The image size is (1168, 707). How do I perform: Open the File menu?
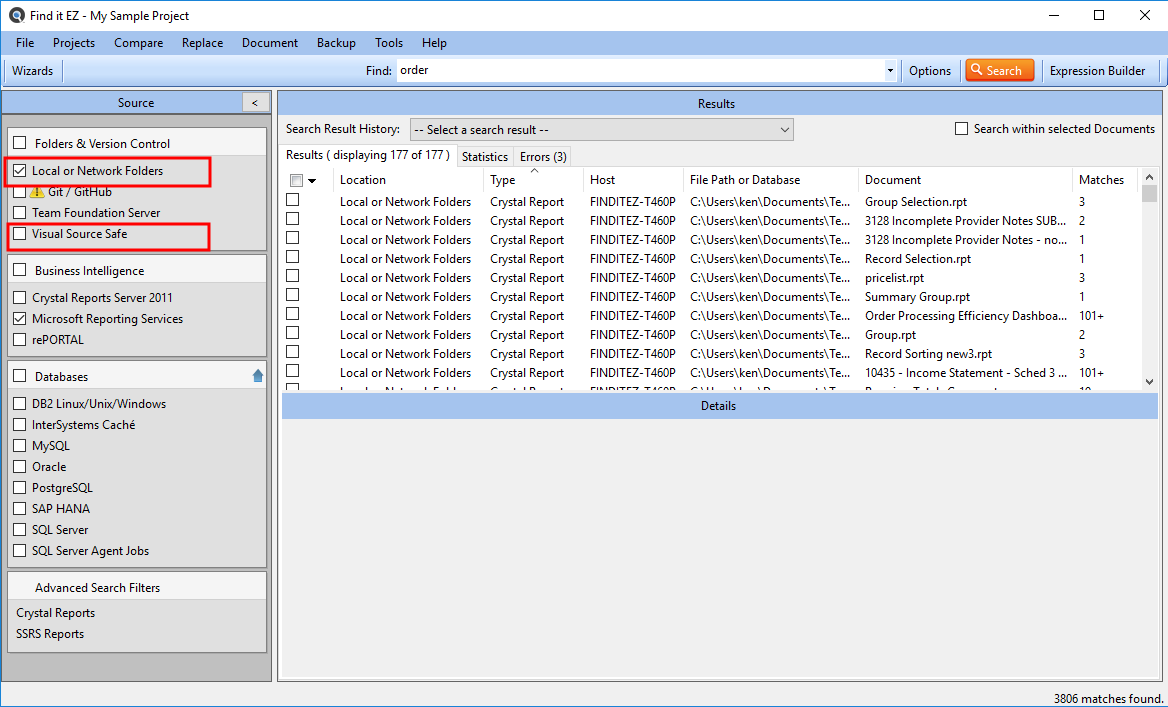pyautogui.click(x=25, y=42)
